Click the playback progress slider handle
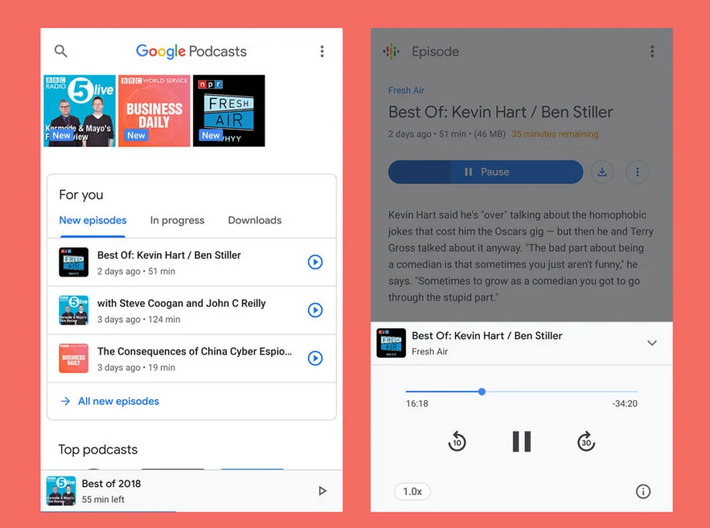 [x=482, y=391]
